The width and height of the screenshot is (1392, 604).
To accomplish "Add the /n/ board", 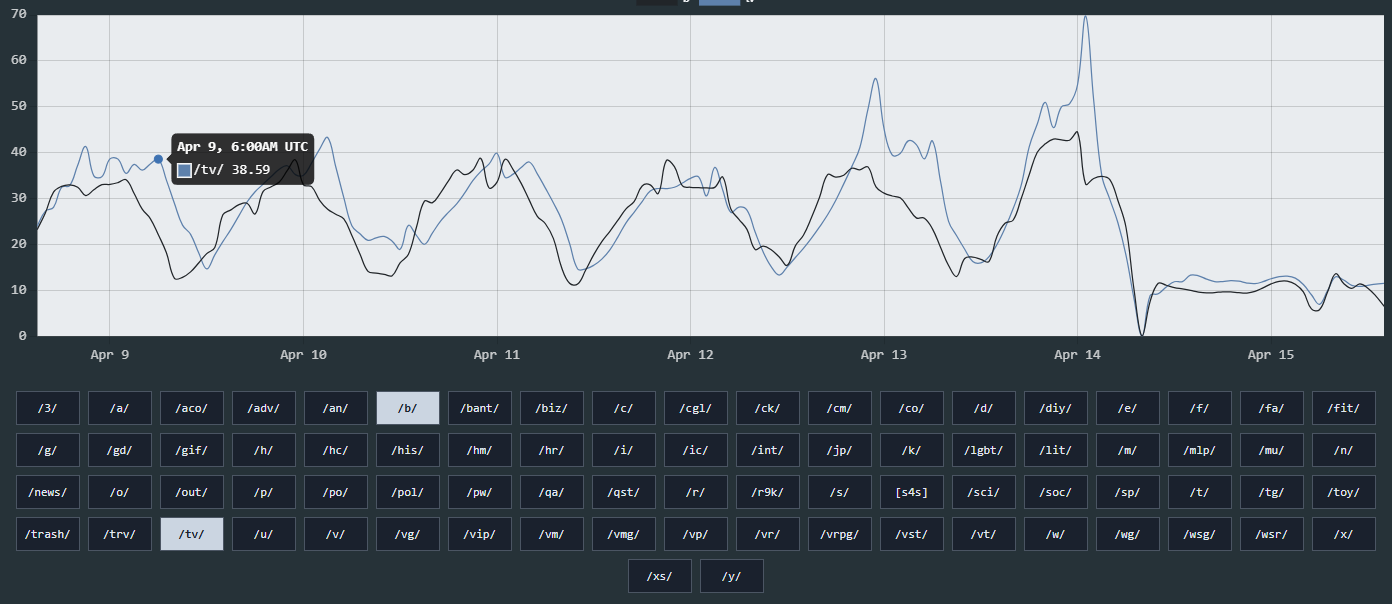I will tap(1344, 450).
